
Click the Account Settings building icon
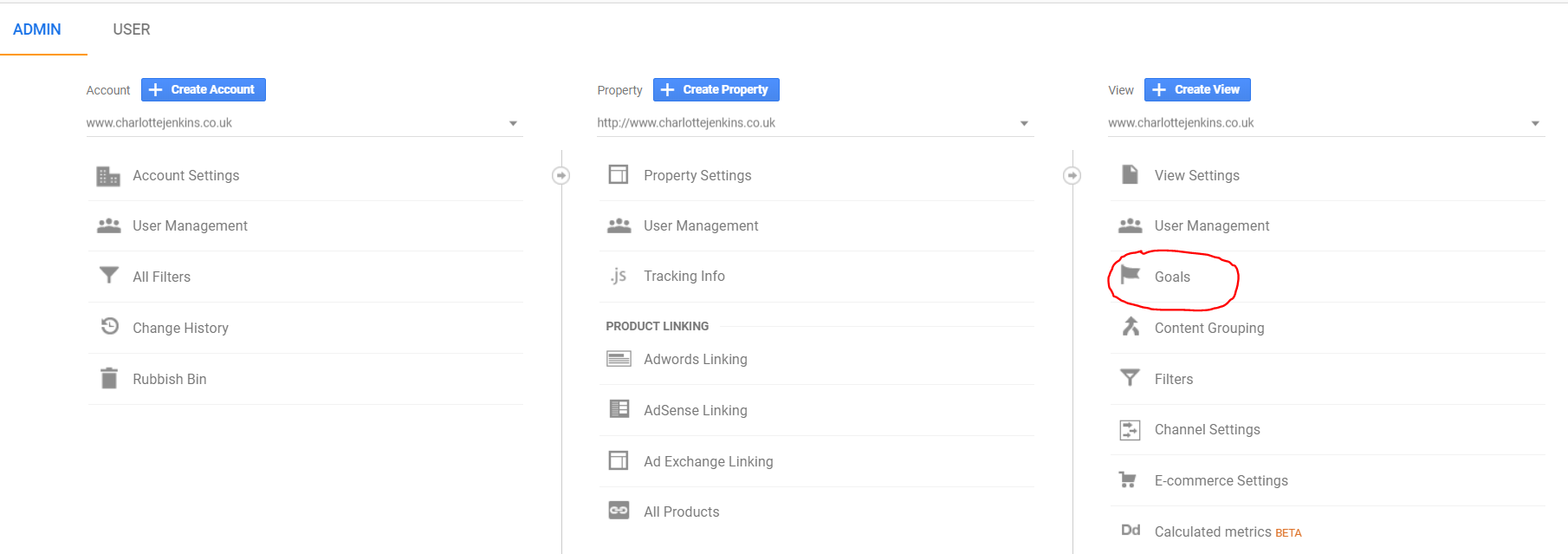(x=108, y=176)
